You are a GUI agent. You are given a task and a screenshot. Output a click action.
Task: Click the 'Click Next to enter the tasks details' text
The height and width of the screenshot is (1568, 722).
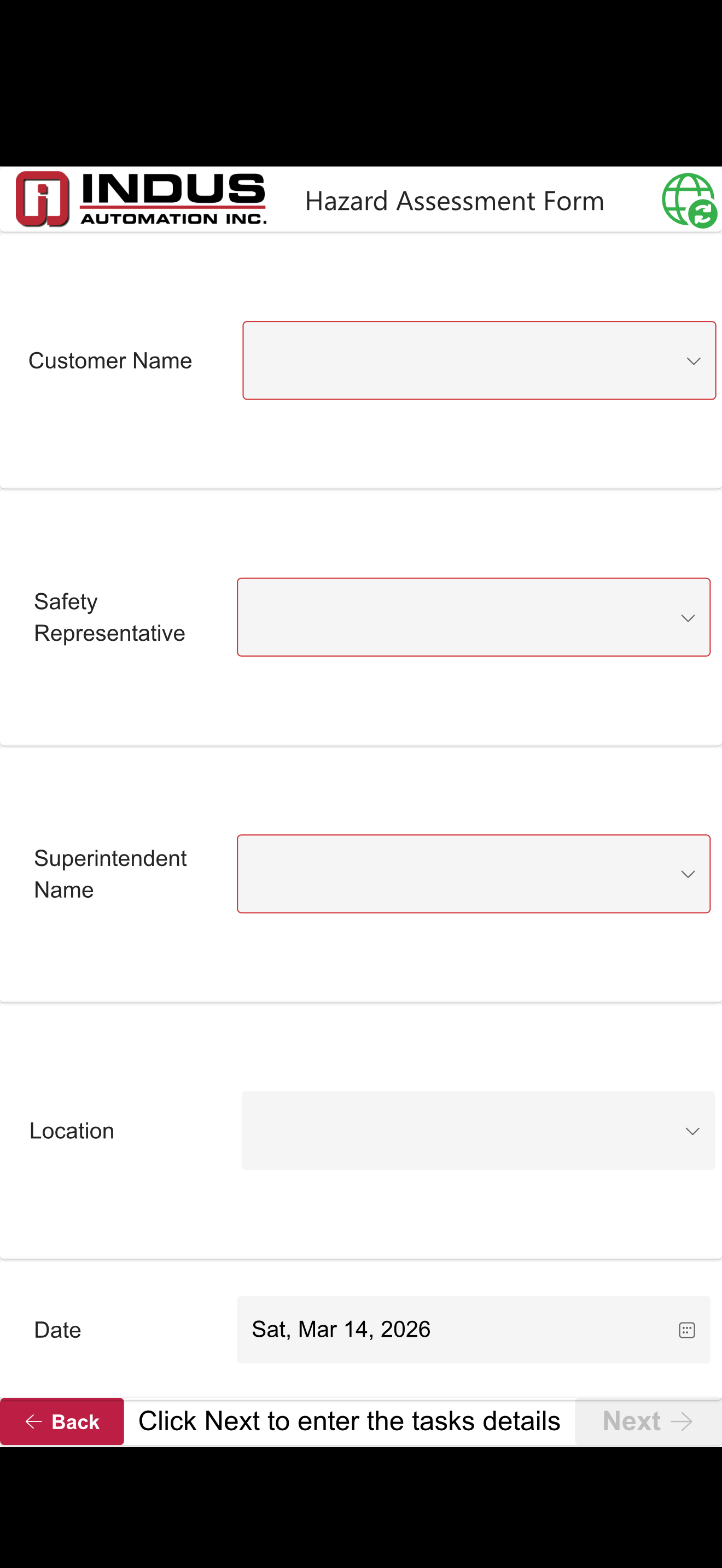click(x=349, y=1421)
